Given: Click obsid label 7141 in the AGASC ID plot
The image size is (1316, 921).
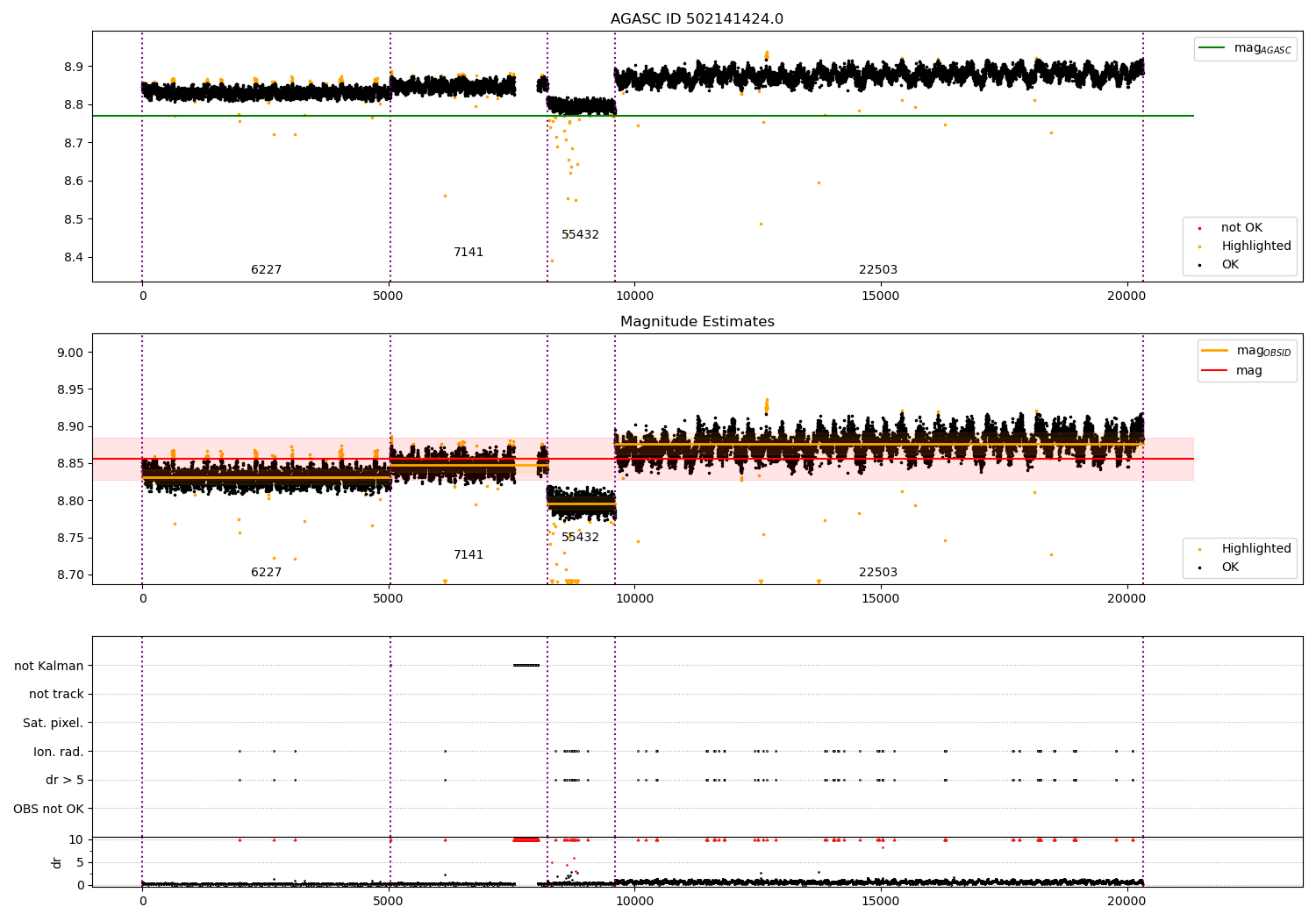Looking at the screenshot, I should [468, 253].
